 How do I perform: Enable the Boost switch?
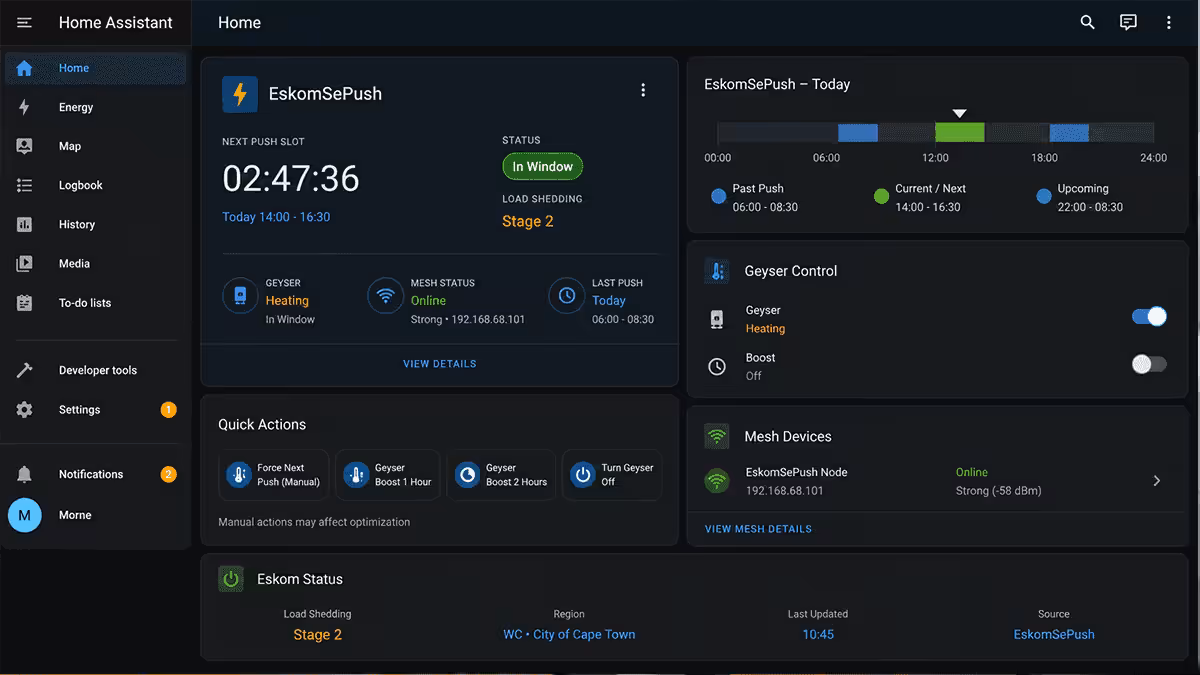(x=1149, y=364)
